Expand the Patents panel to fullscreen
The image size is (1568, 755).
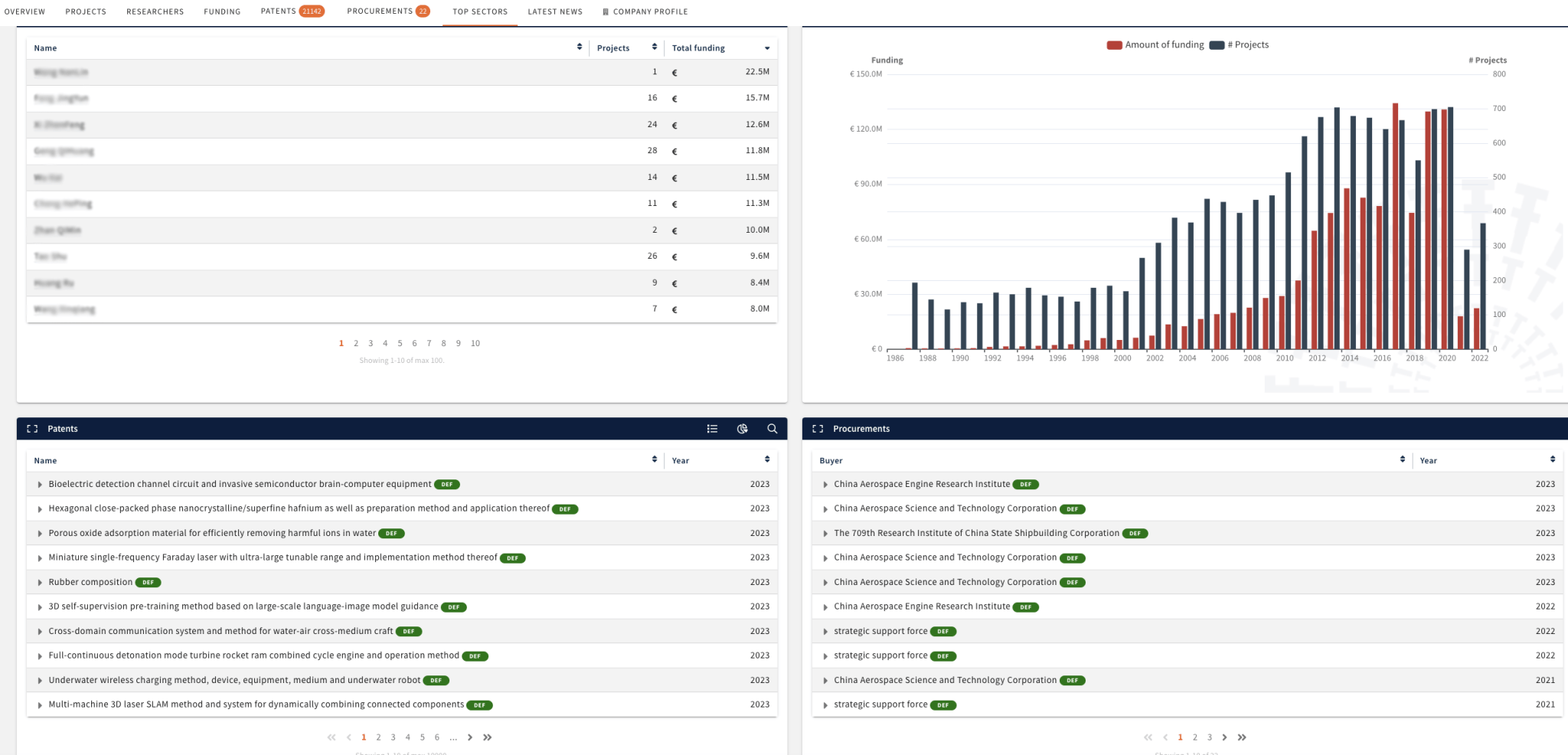pyautogui.click(x=32, y=429)
